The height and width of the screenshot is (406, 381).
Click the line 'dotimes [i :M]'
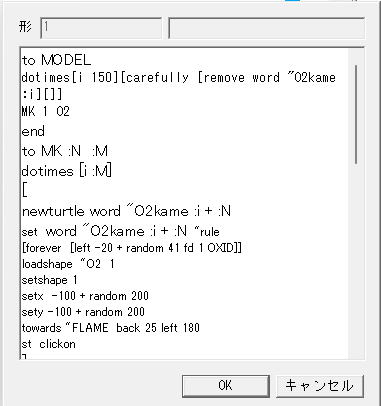click(x=67, y=171)
